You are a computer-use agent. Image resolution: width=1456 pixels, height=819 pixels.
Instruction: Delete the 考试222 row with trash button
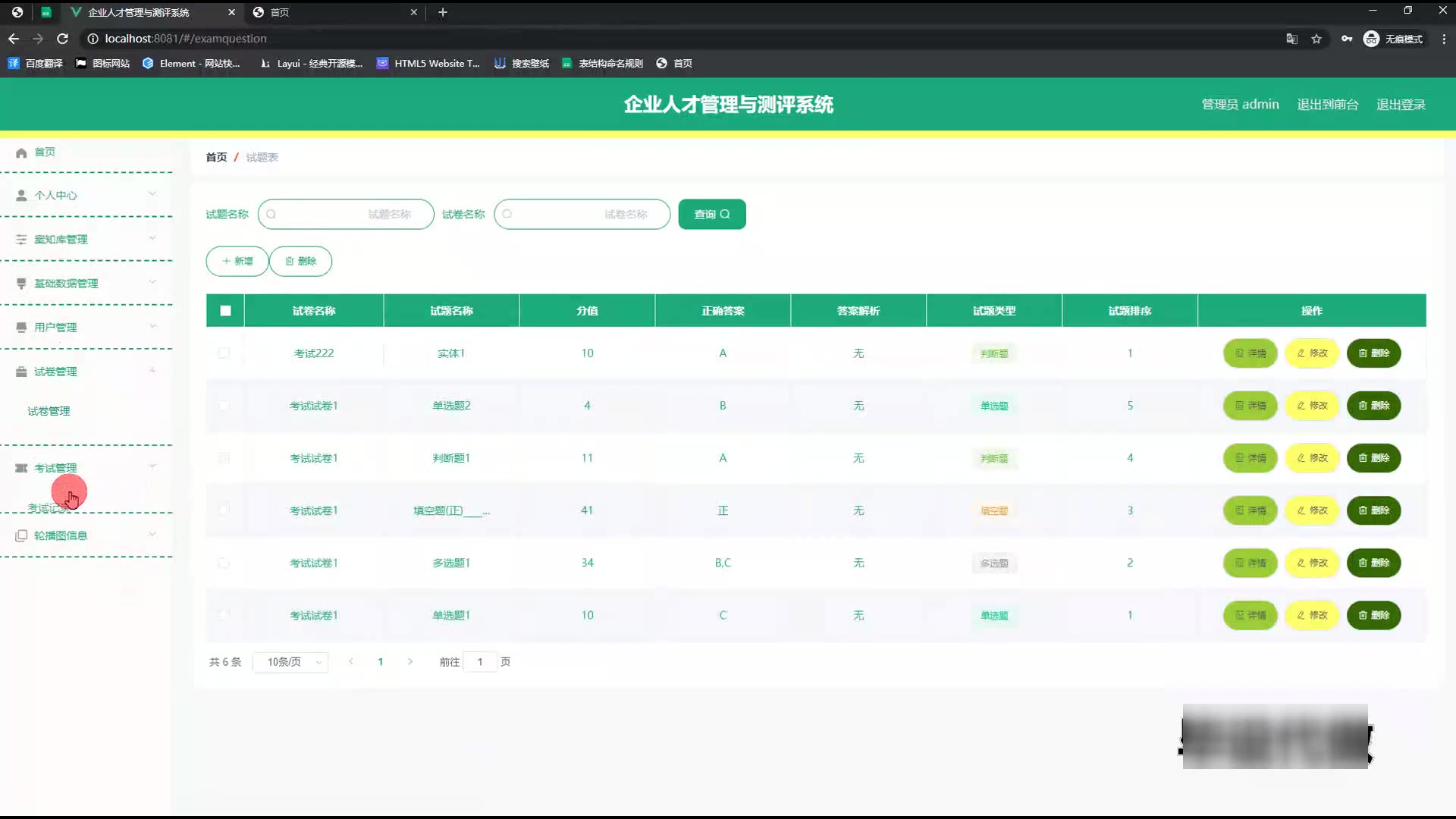(1373, 353)
